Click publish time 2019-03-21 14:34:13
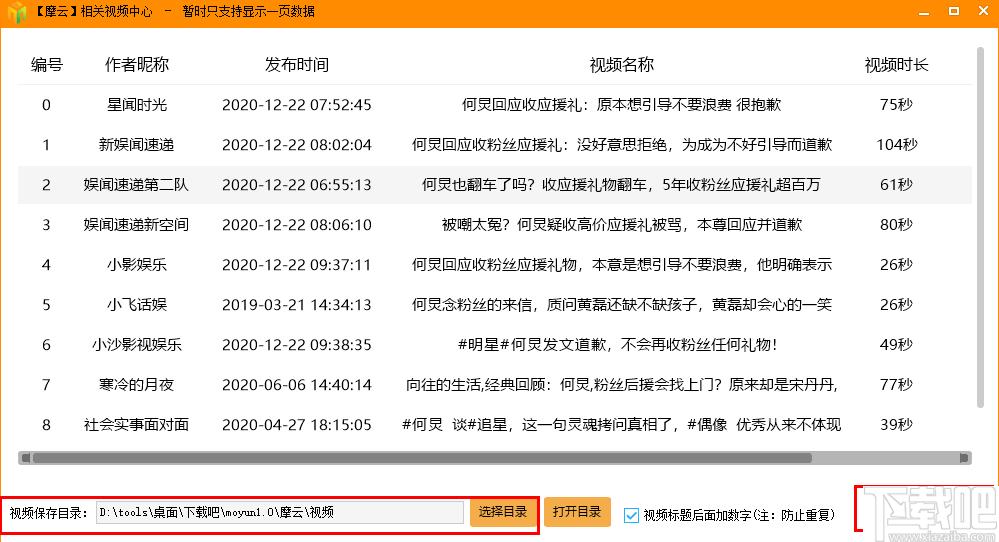 [297, 305]
